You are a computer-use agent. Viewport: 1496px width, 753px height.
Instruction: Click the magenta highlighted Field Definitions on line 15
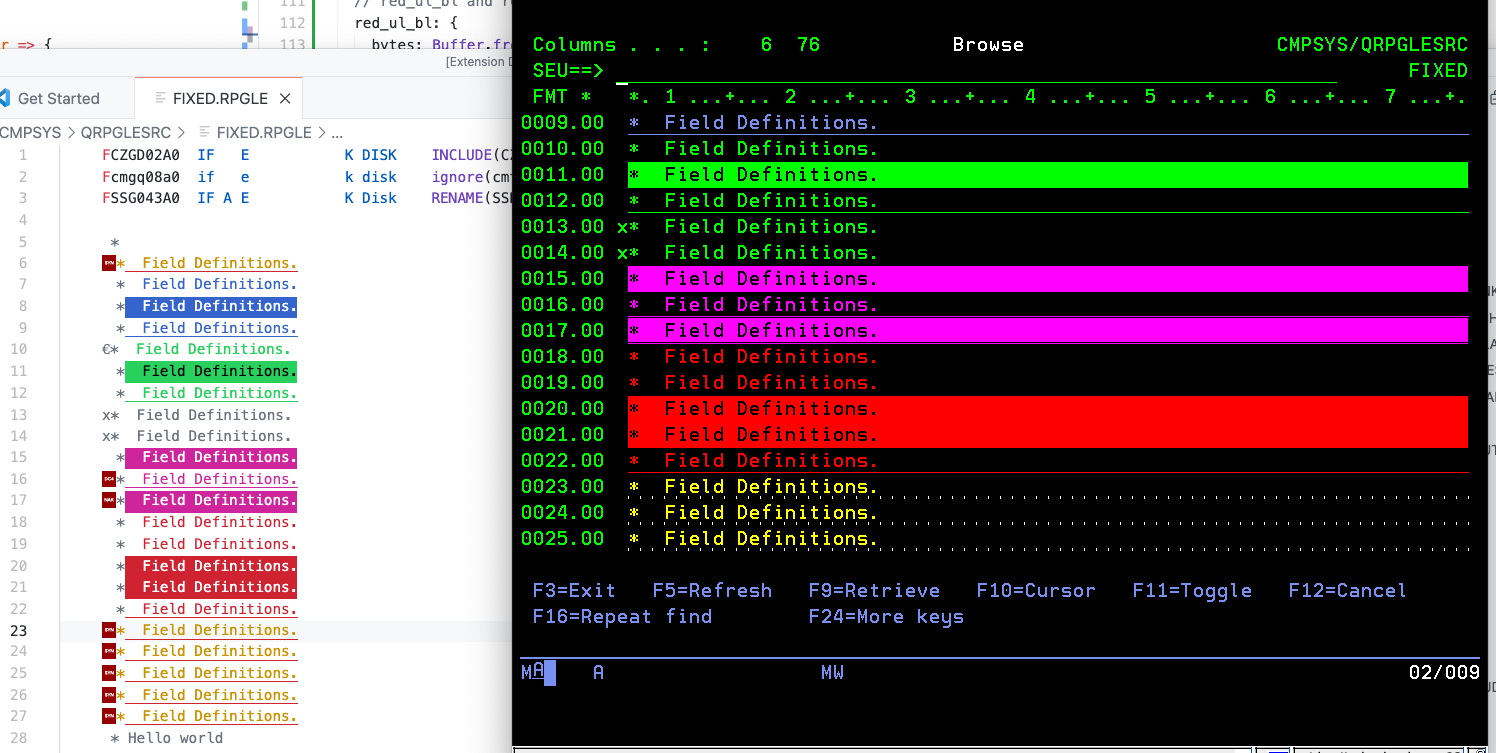tap(211, 457)
